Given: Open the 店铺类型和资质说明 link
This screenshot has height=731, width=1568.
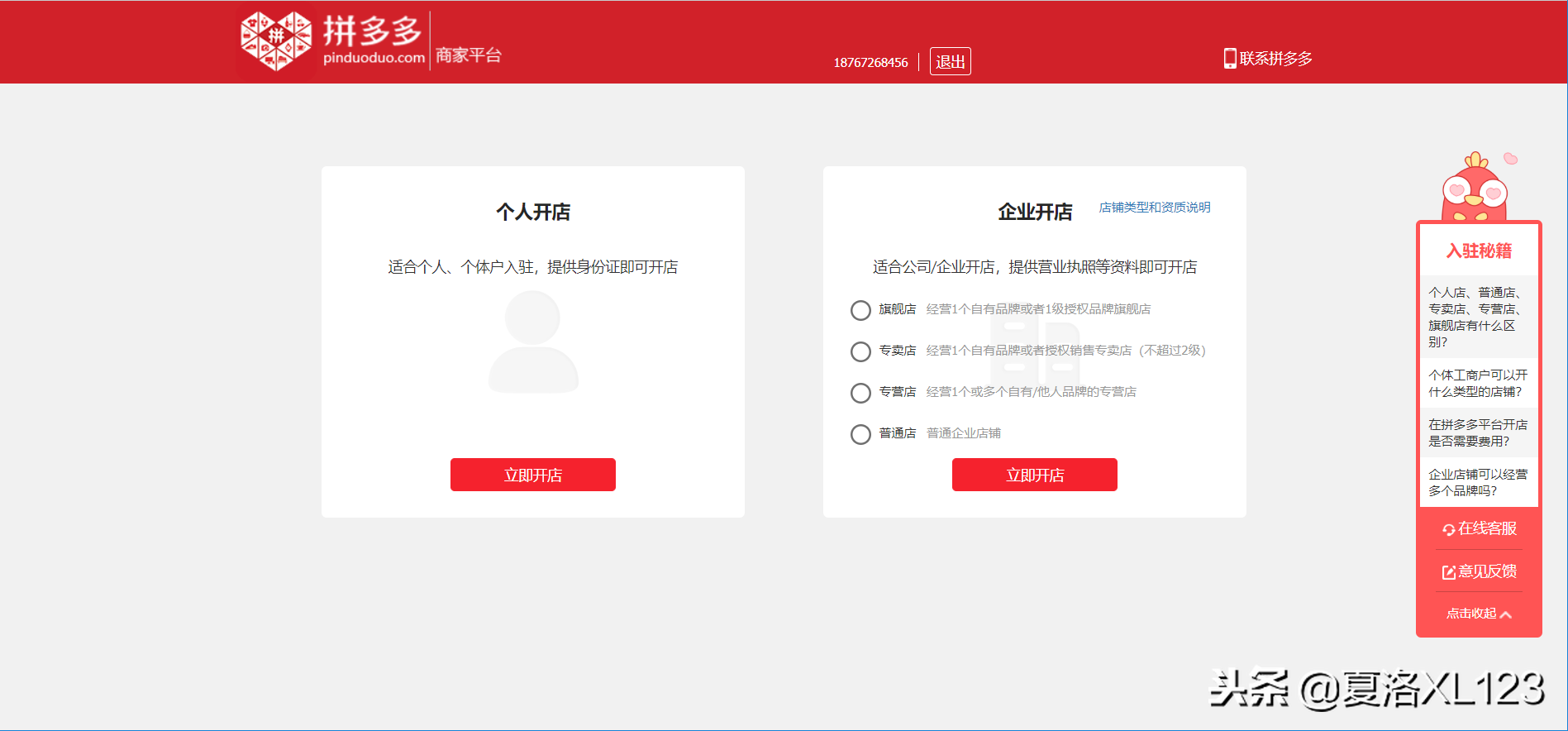Looking at the screenshot, I should 1155,208.
